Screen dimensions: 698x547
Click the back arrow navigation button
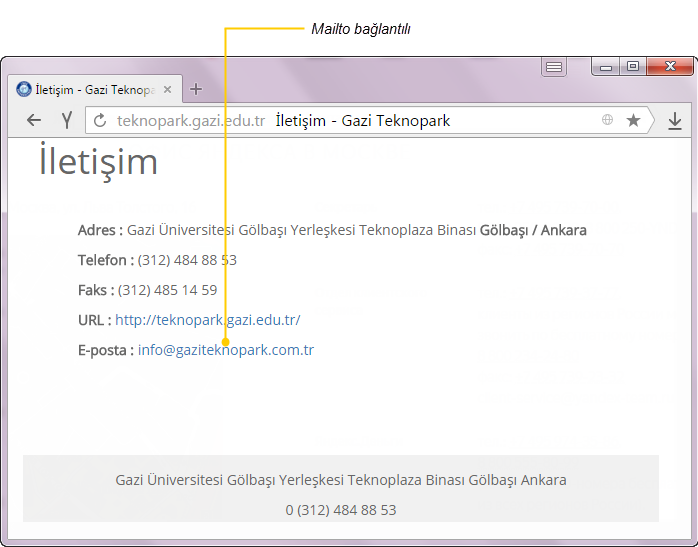(34, 120)
